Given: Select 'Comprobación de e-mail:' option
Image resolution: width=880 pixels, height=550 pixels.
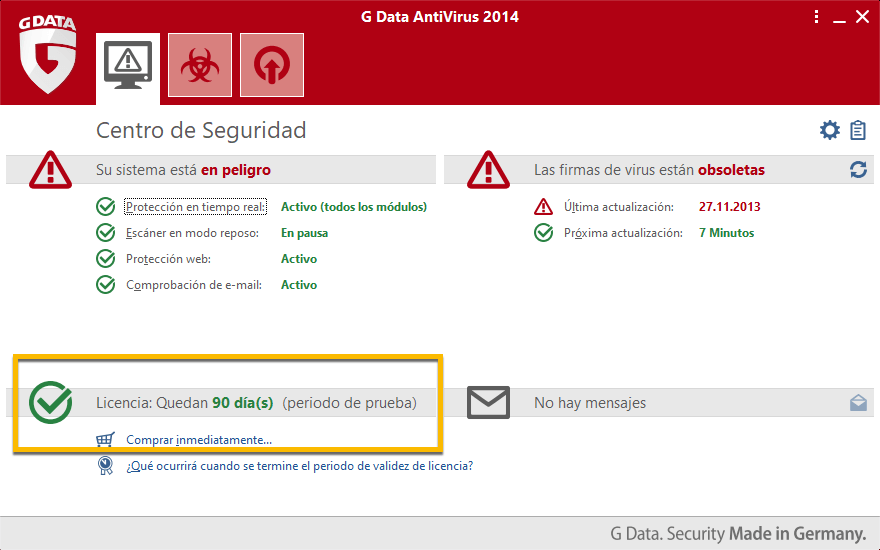Looking at the screenshot, I should click(194, 285).
